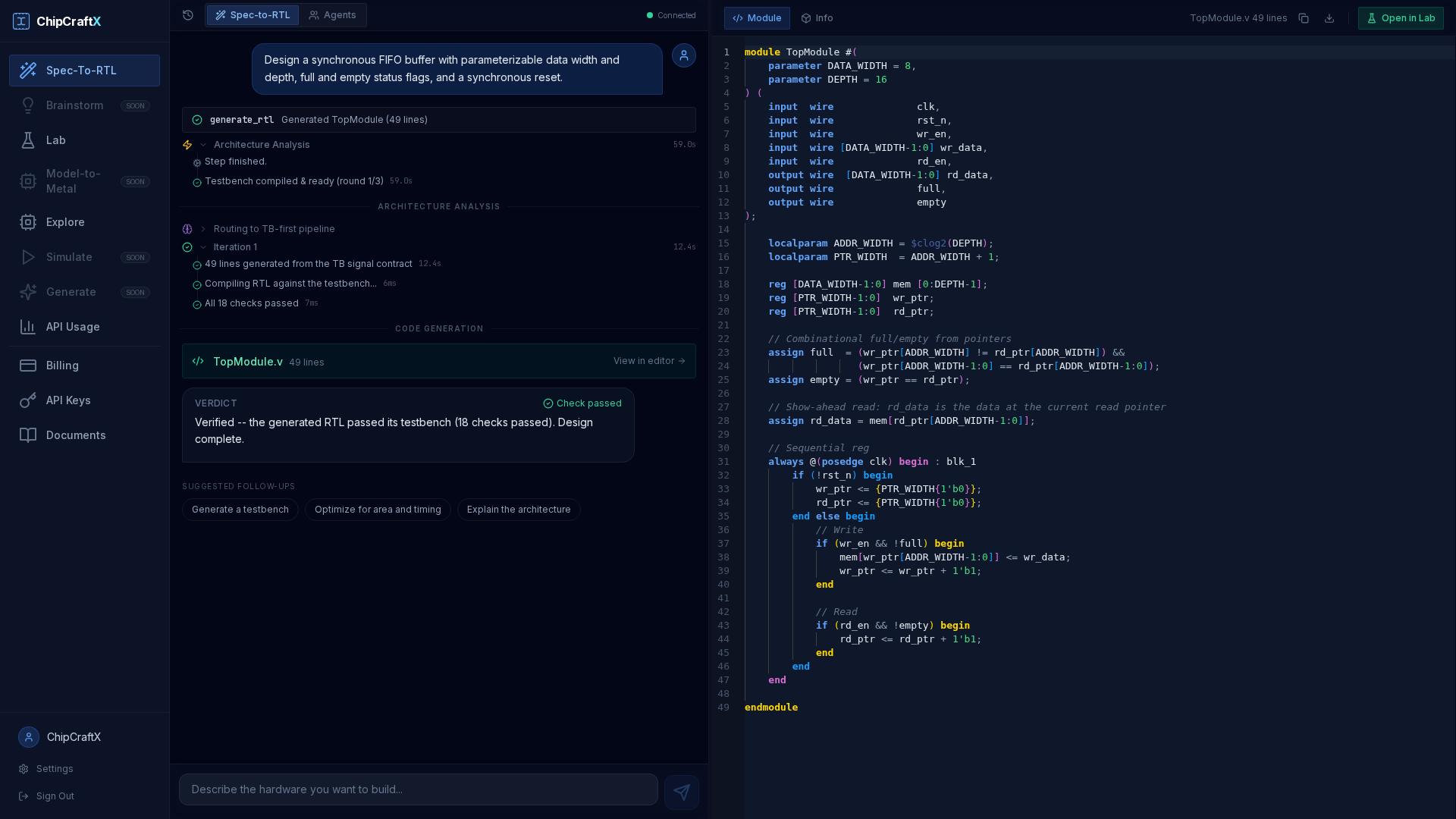Click the Connected status indicator
The width and height of the screenshot is (1456, 819).
click(x=671, y=15)
